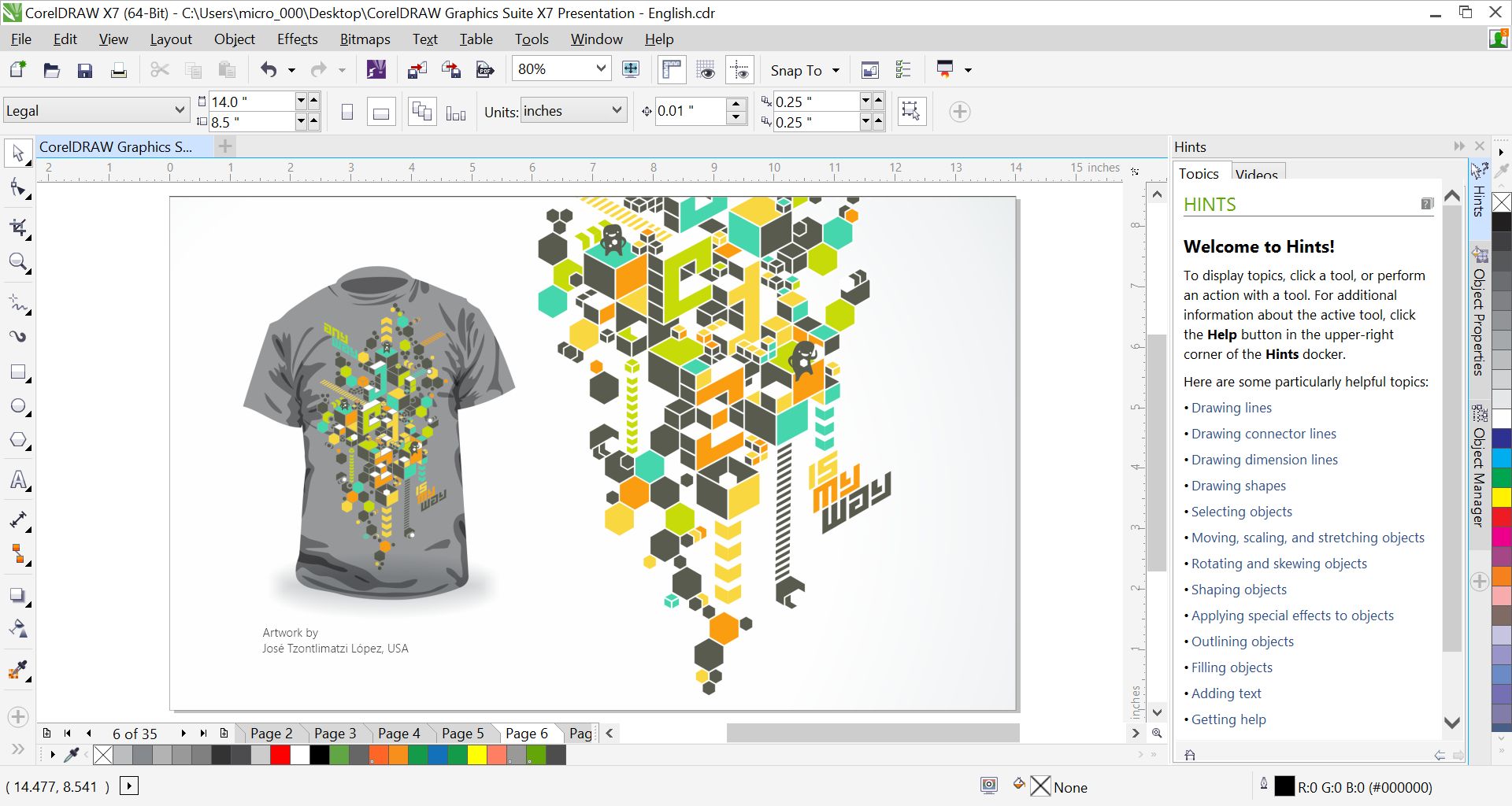1512x806 pixels.
Task: Open the Bitmaps menu
Action: [x=364, y=39]
